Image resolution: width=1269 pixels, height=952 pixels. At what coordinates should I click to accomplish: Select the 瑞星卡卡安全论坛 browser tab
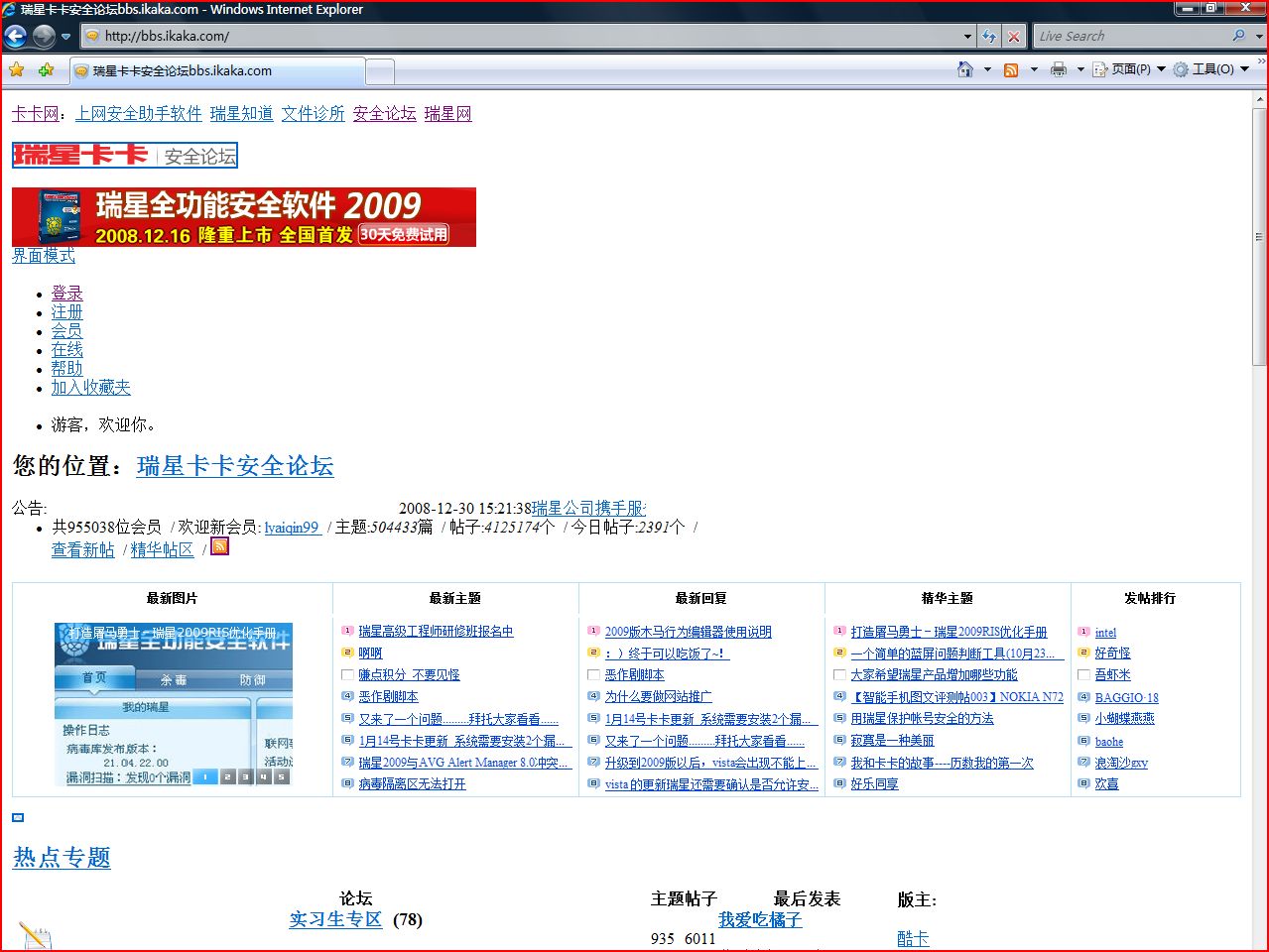pos(216,71)
